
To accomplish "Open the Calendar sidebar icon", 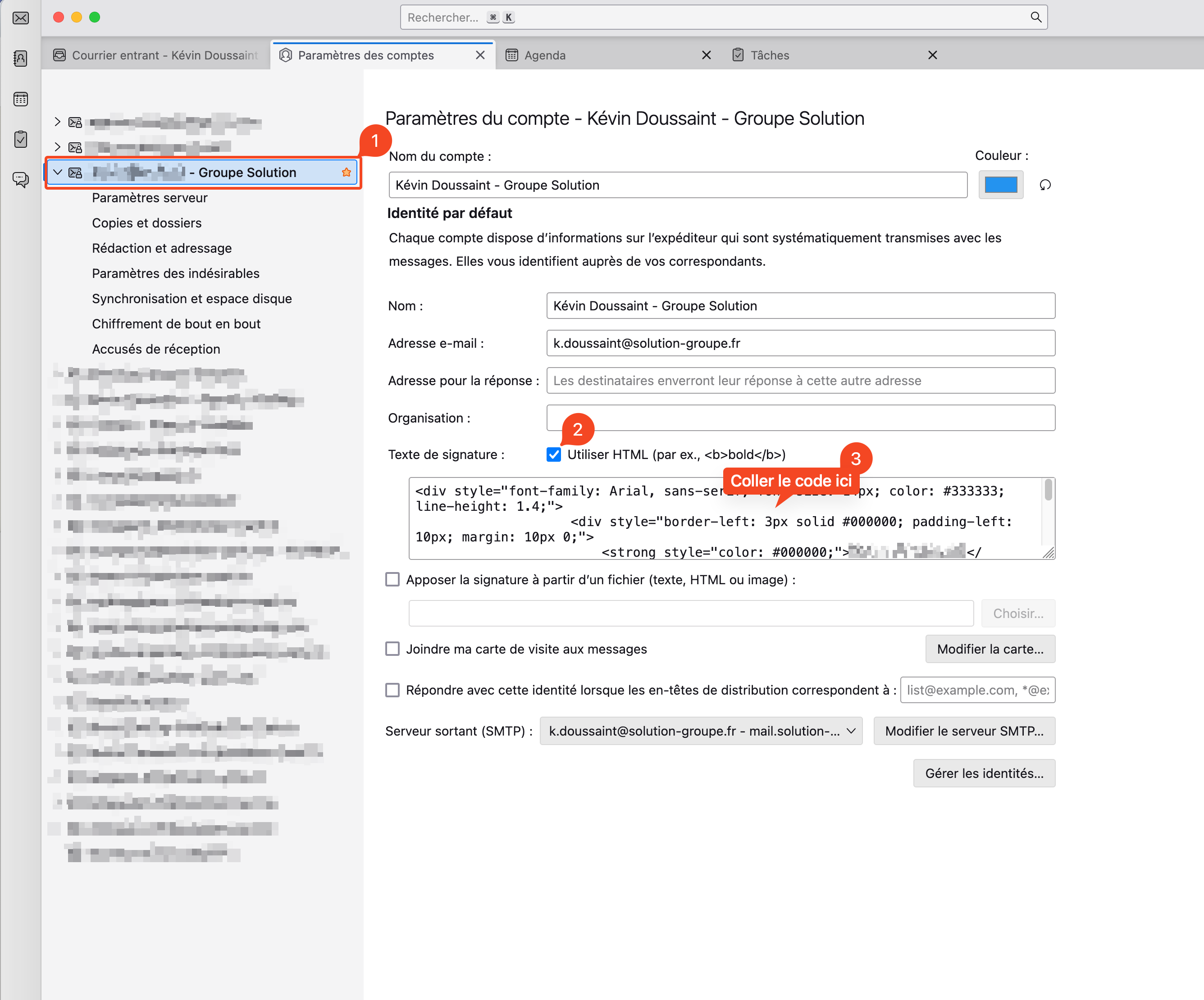I will [x=21, y=99].
